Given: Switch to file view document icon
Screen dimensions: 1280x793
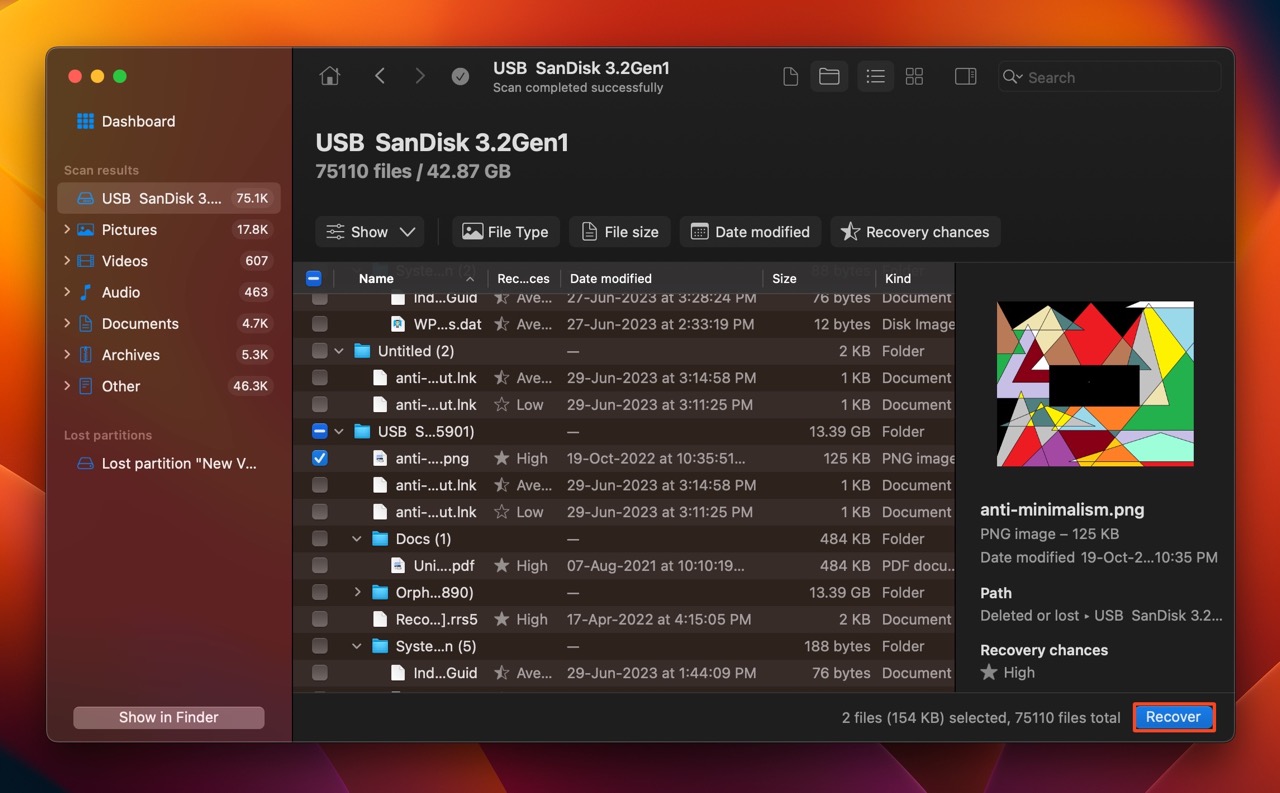Looking at the screenshot, I should (x=790, y=77).
